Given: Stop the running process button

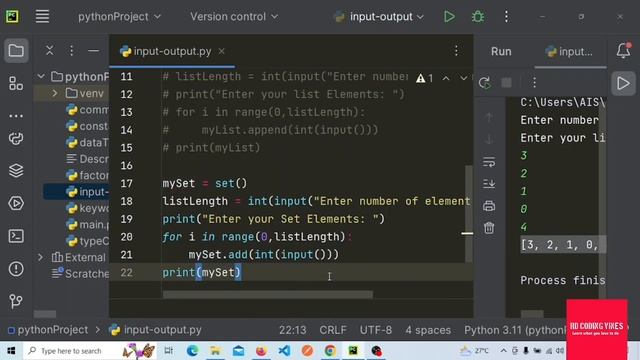Looking at the screenshot, I should coord(507,83).
